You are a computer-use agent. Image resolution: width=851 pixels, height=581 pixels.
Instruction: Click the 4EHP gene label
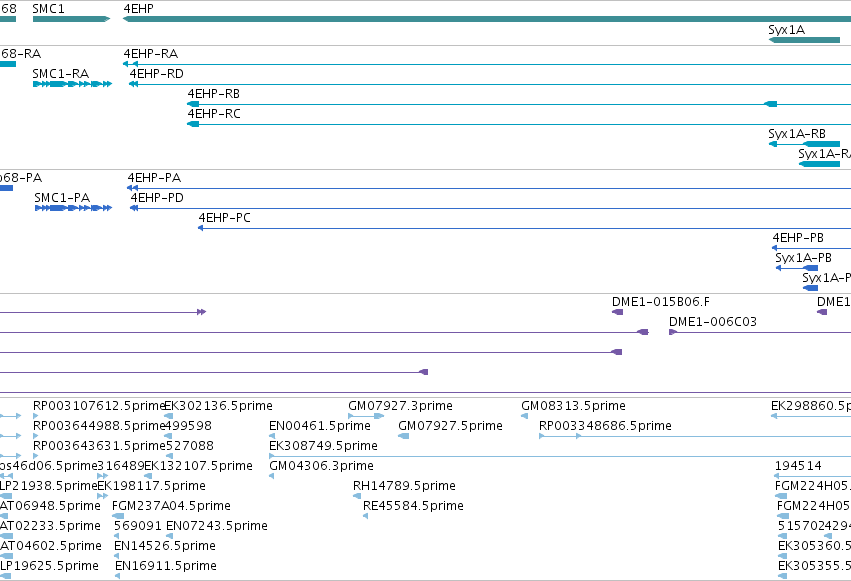coord(138,9)
